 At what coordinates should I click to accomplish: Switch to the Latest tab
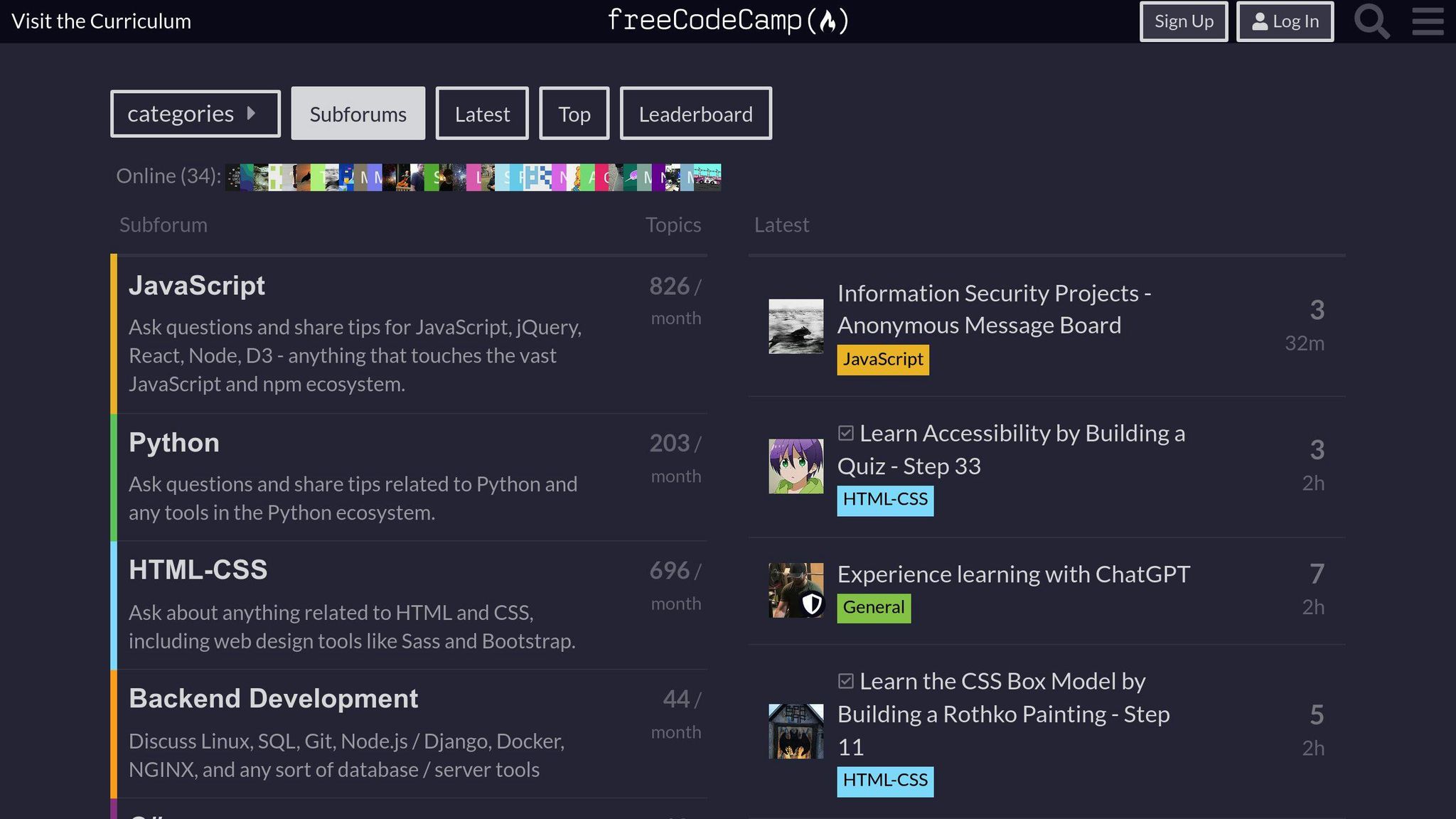(x=482, y=112)
